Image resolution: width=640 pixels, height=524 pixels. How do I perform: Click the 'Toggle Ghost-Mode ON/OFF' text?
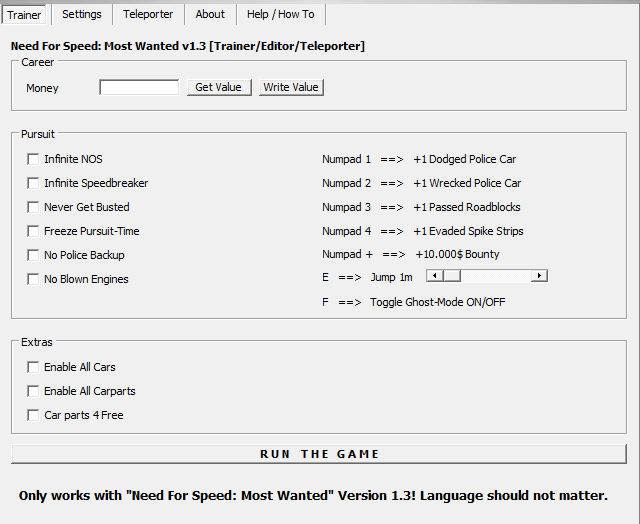point(438,302)
